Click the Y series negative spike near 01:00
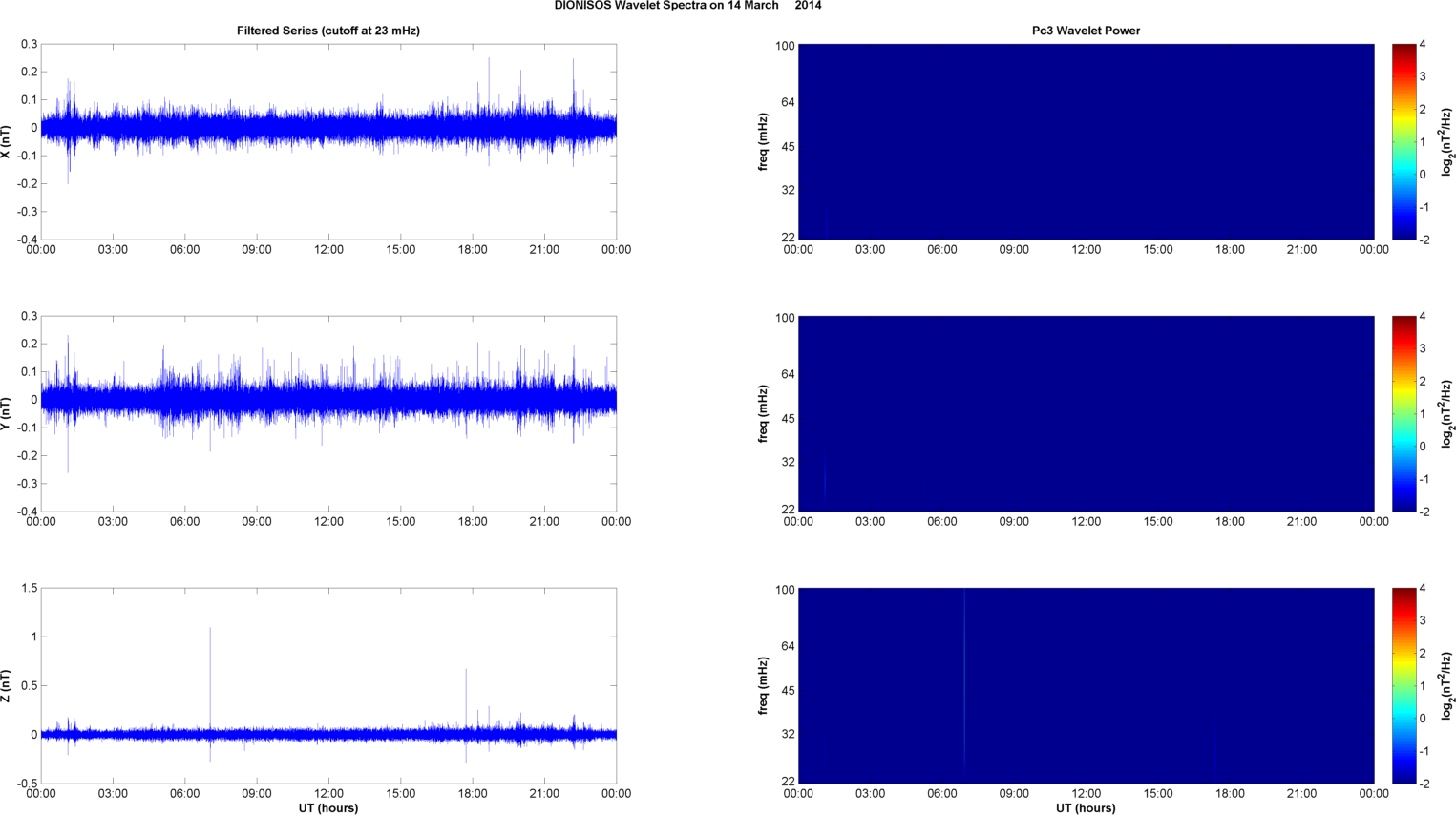 [x=68, y=444]
